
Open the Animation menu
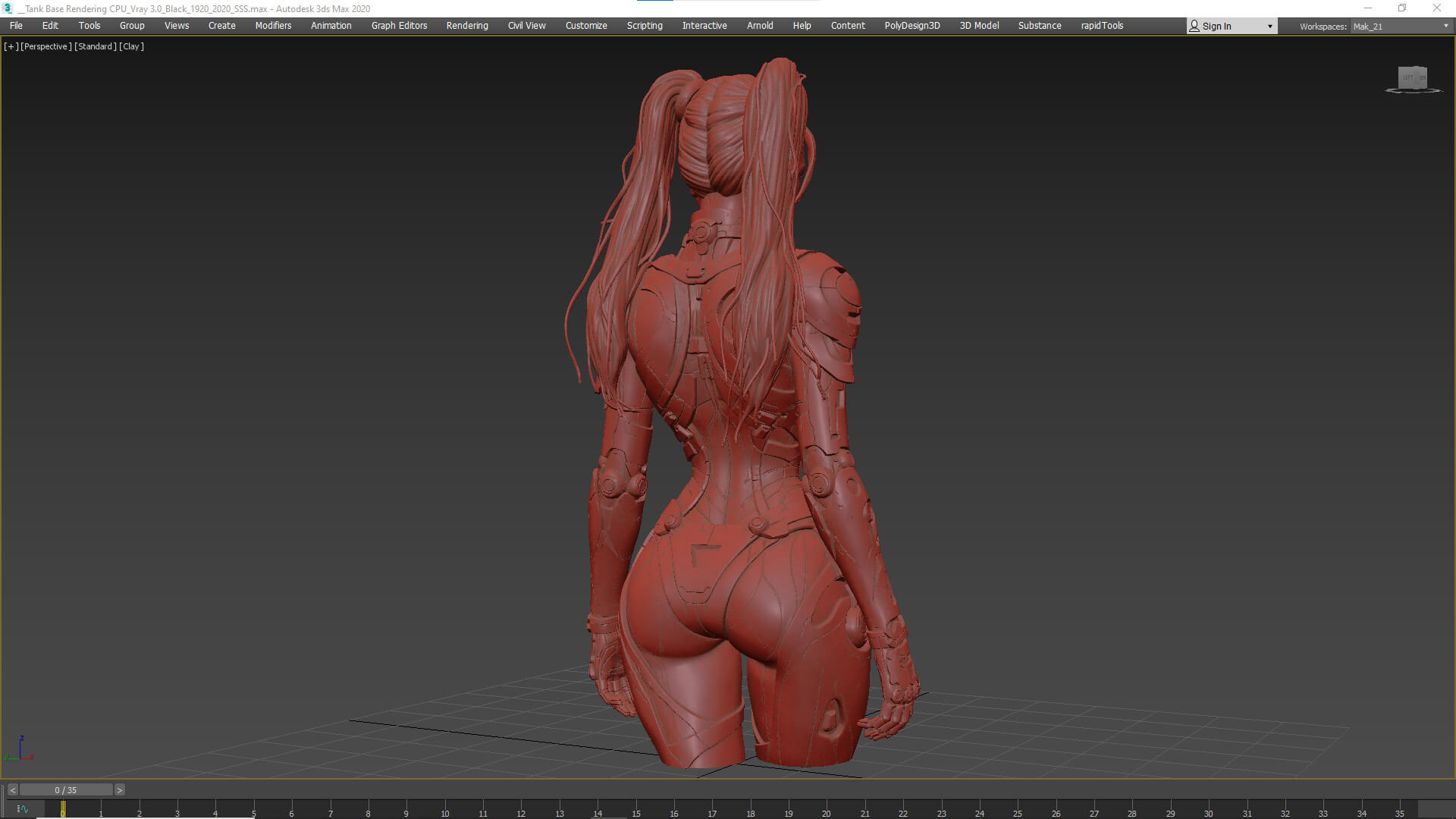(331, 26)
